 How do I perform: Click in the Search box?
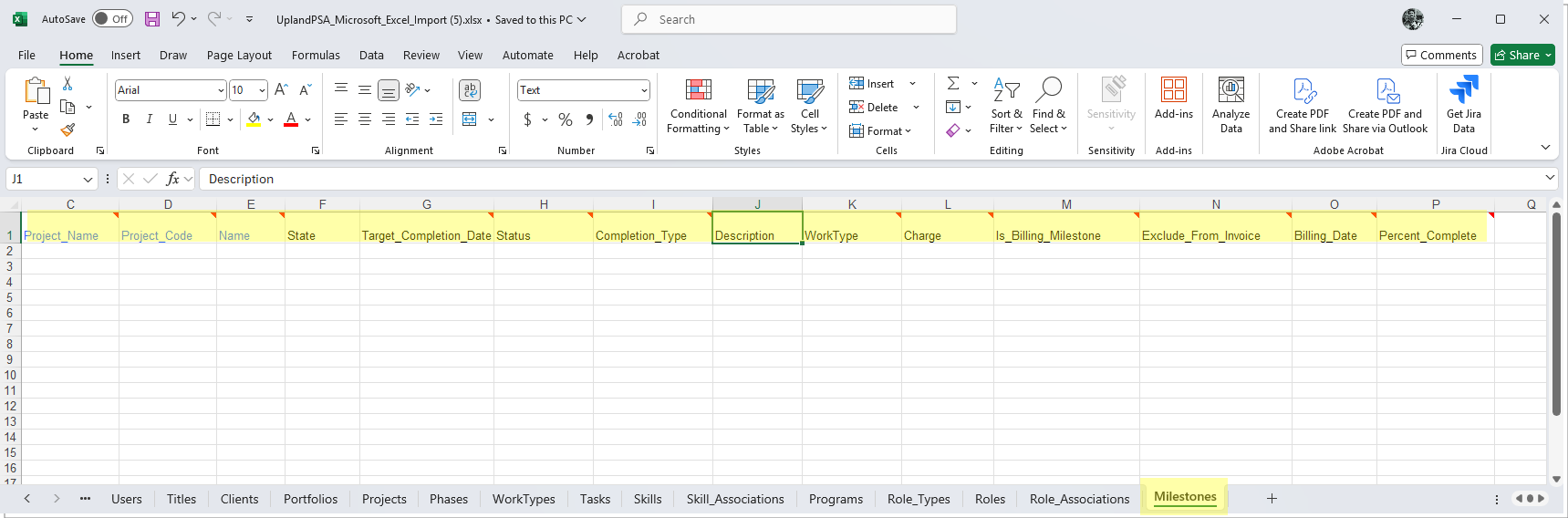coord(789,19)
